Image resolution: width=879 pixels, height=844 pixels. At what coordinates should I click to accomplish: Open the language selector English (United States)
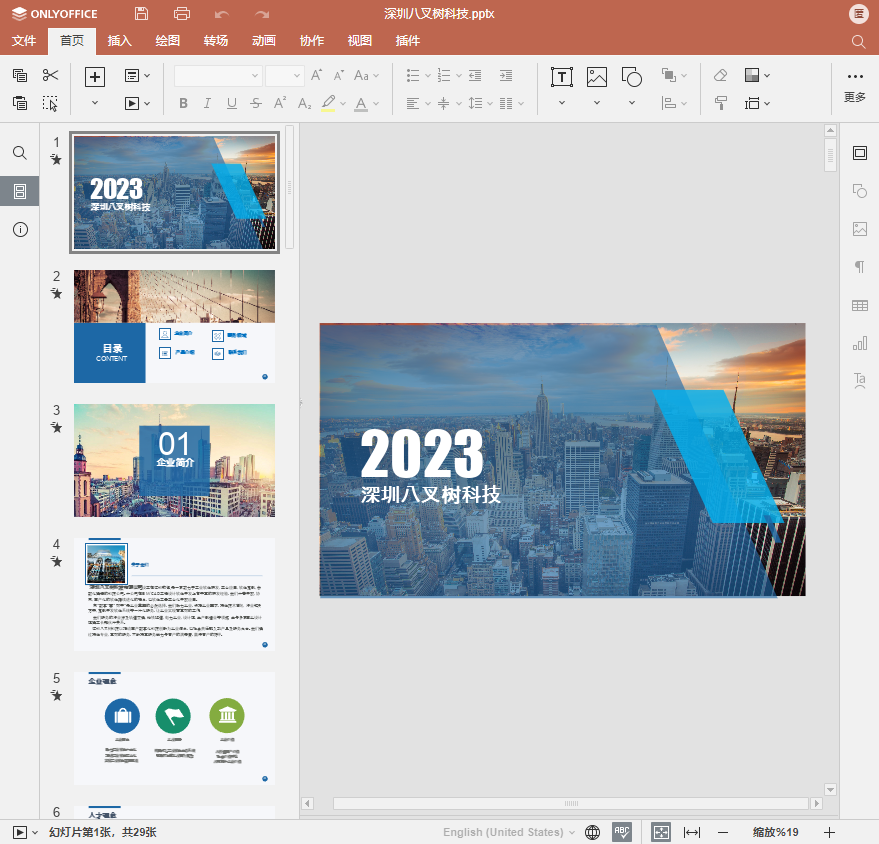tap(509, 832)
